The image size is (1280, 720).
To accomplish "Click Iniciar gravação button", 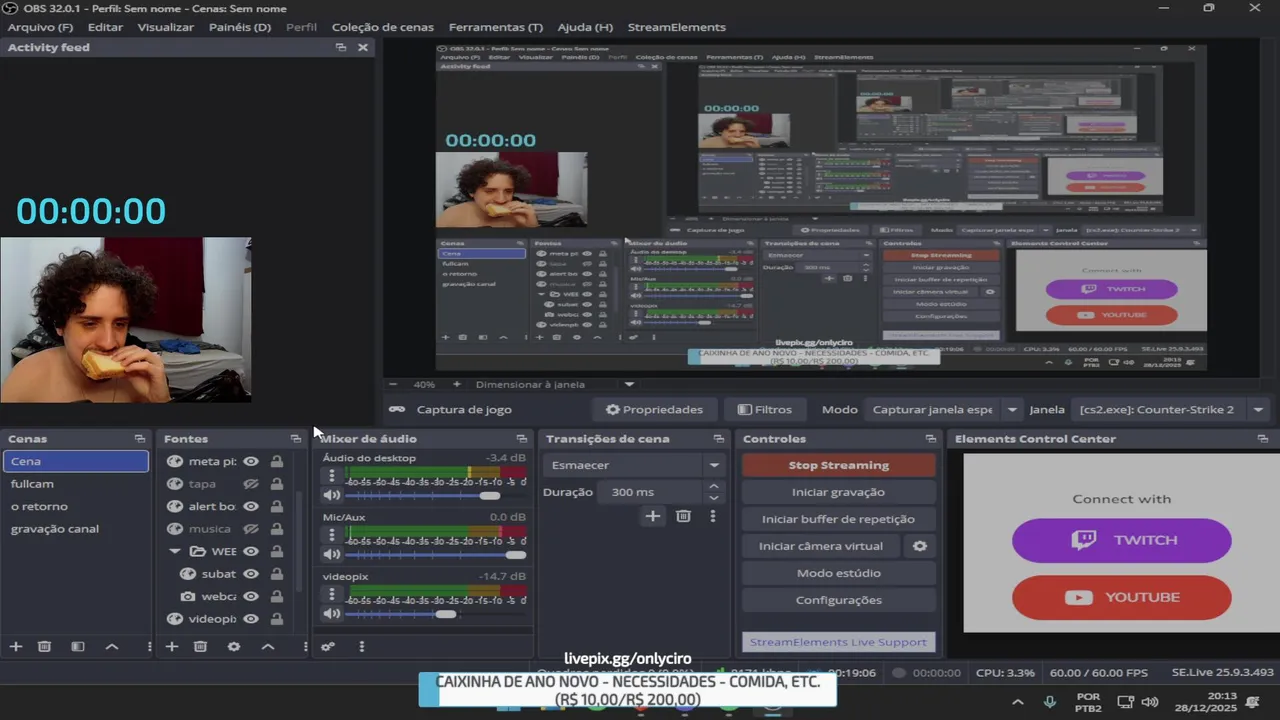I will point(838,492).
